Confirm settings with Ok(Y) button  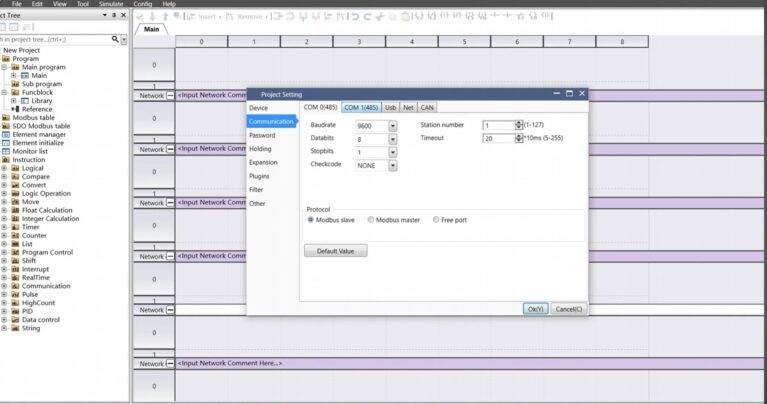click(x=535, y=309)
